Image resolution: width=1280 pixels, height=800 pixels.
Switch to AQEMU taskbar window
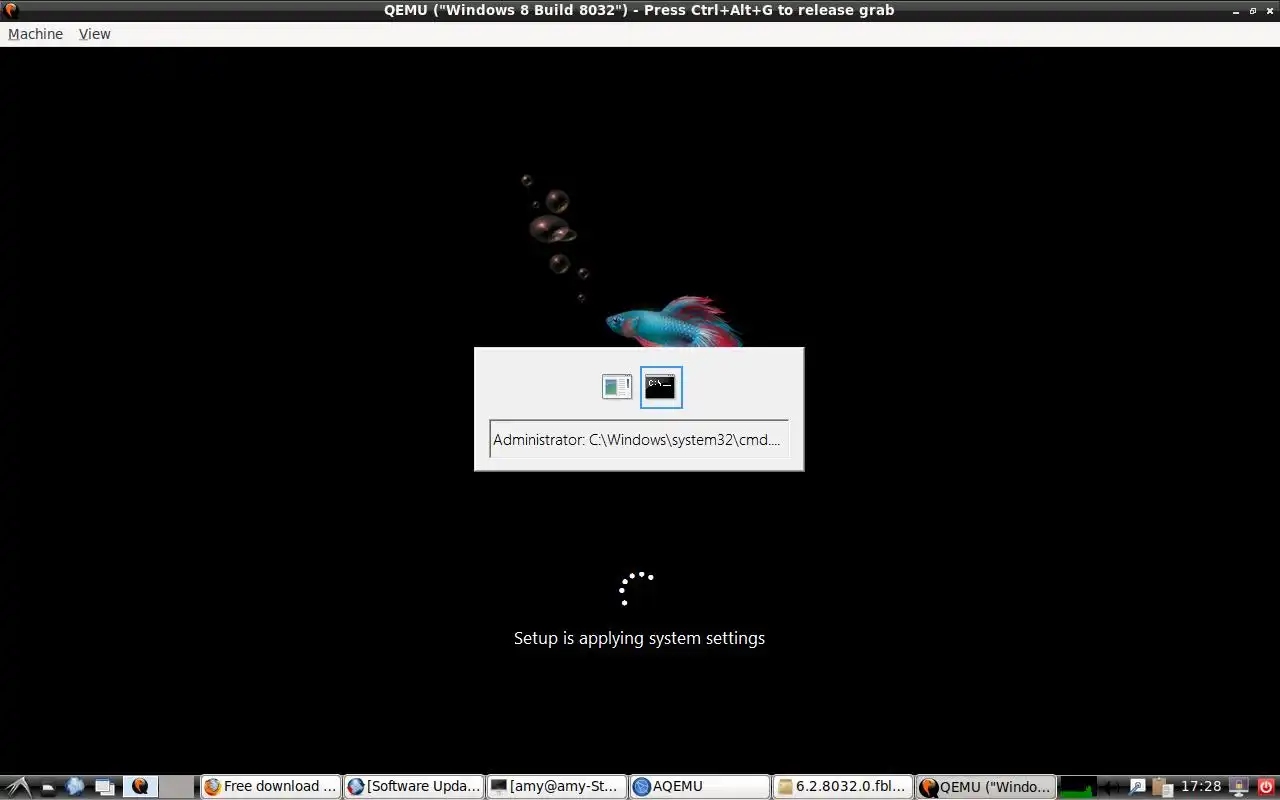[x=700, y=787]
